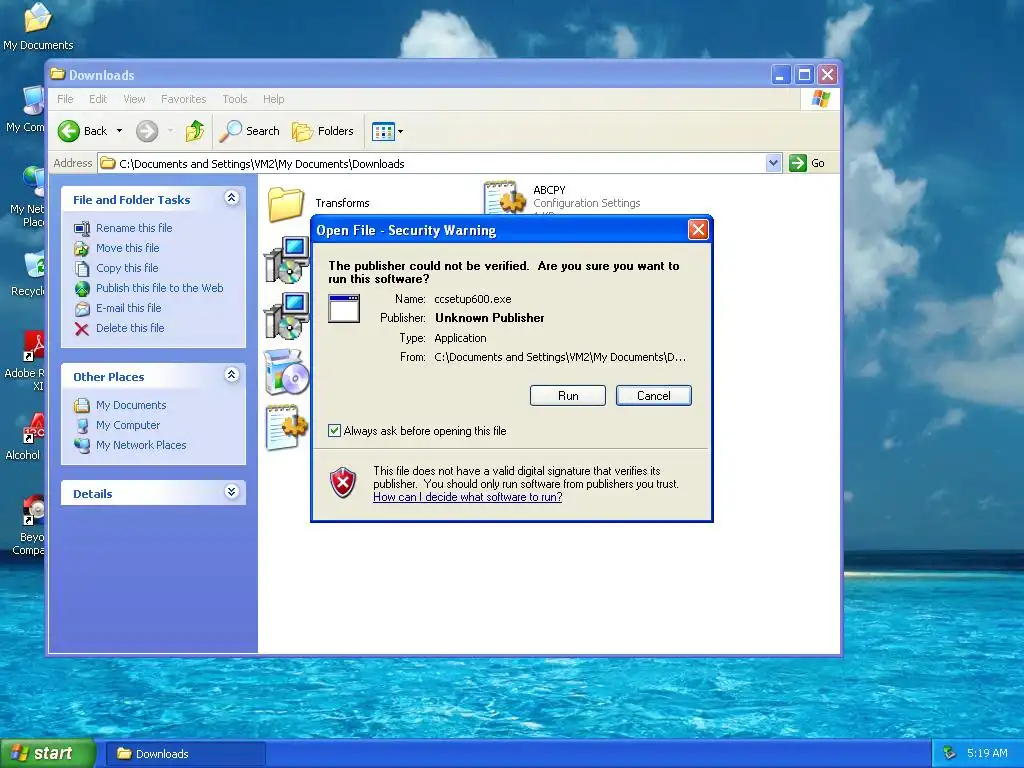The image size is (1024, 768).
Task: Expand the Details panel
Action: point(231,492)
